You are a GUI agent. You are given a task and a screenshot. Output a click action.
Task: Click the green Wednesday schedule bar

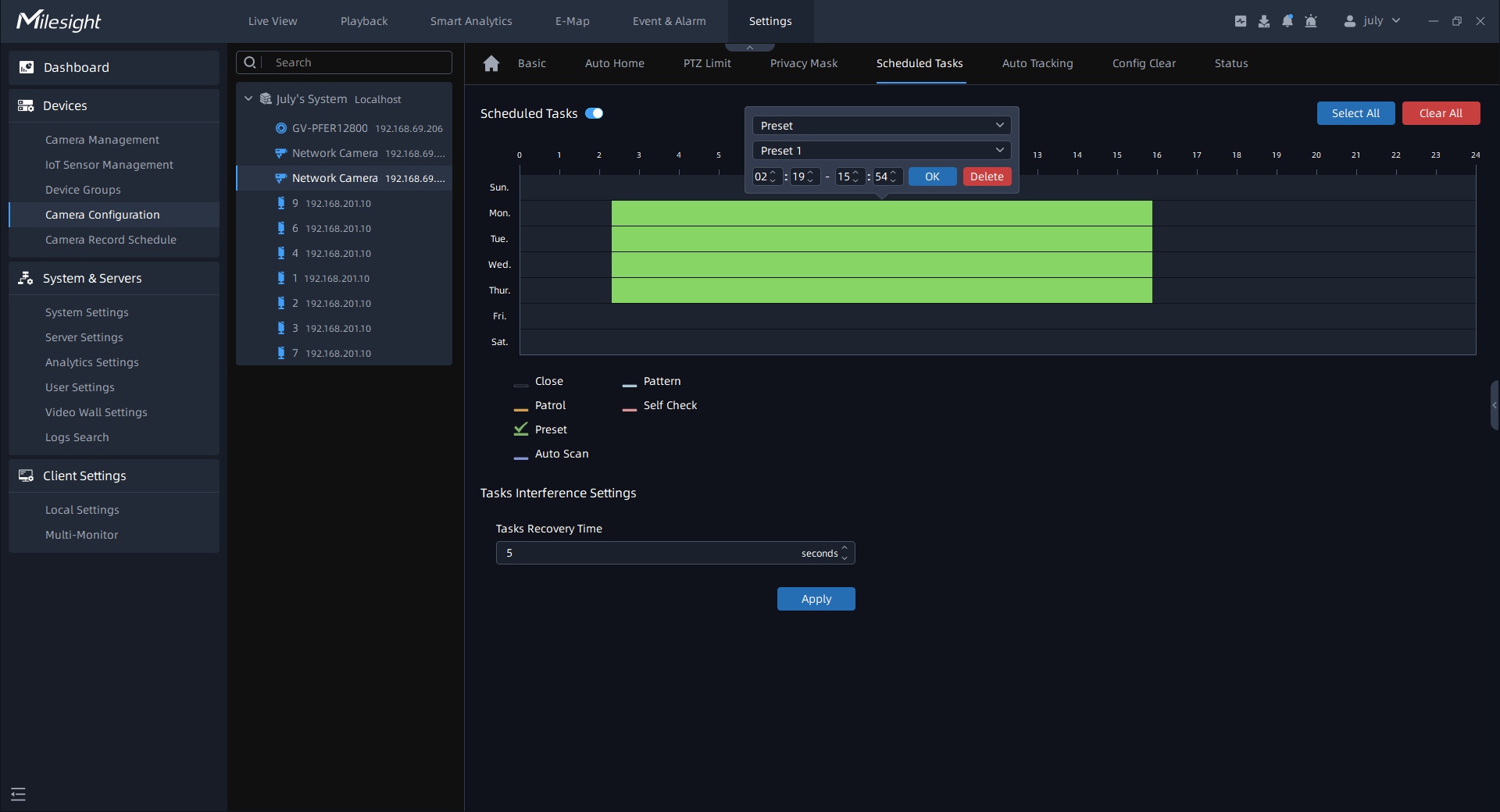coord(881,265)
